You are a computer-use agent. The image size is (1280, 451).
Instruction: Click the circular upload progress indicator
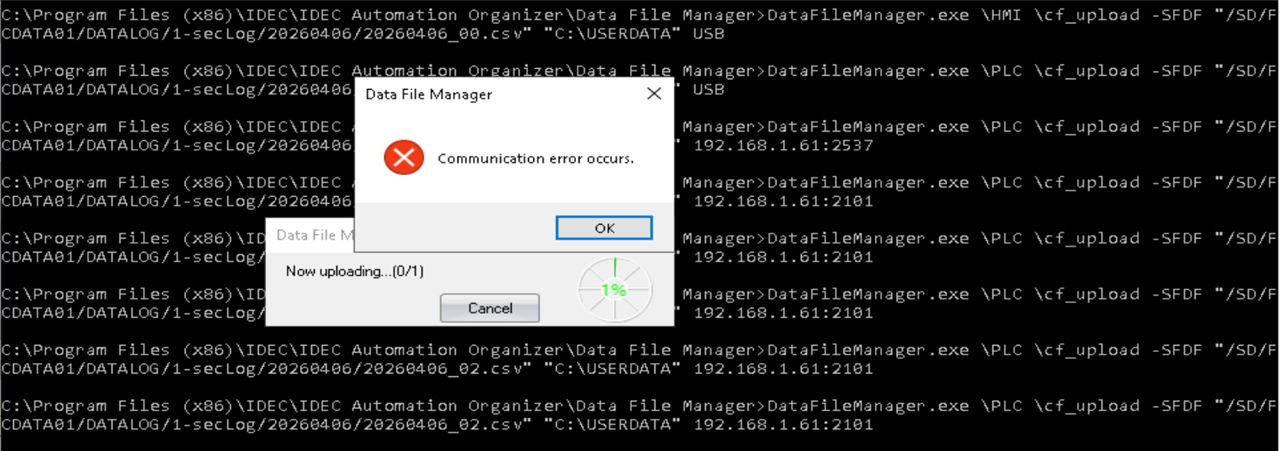click(x=615, y=290)
